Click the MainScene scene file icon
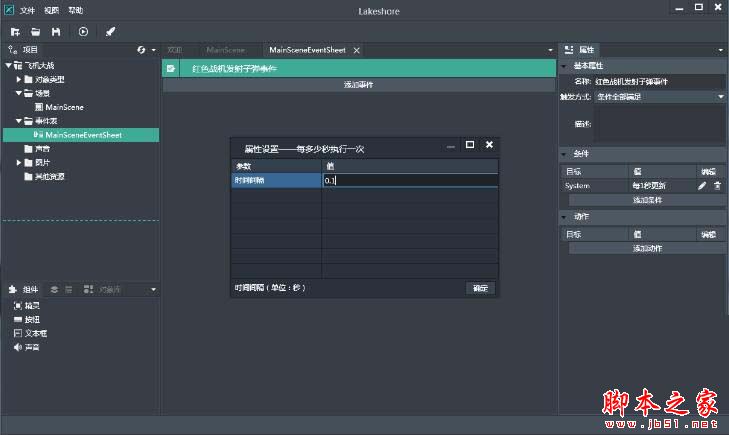 (x=39, y=107)
